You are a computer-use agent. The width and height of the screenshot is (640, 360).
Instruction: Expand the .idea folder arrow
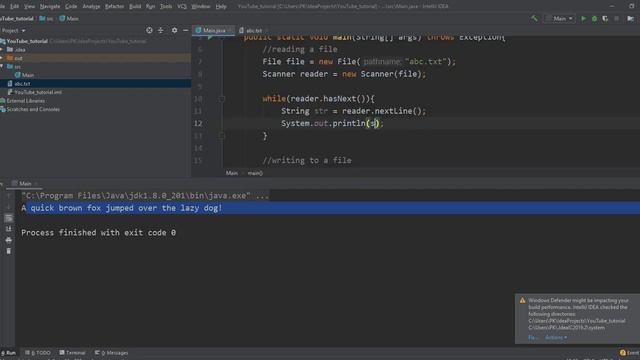pos(2,49)
